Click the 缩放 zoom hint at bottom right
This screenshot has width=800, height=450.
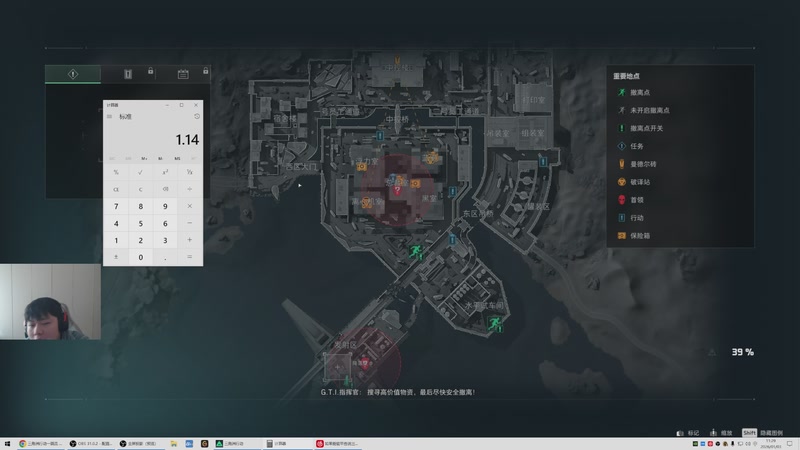[721, 433]
